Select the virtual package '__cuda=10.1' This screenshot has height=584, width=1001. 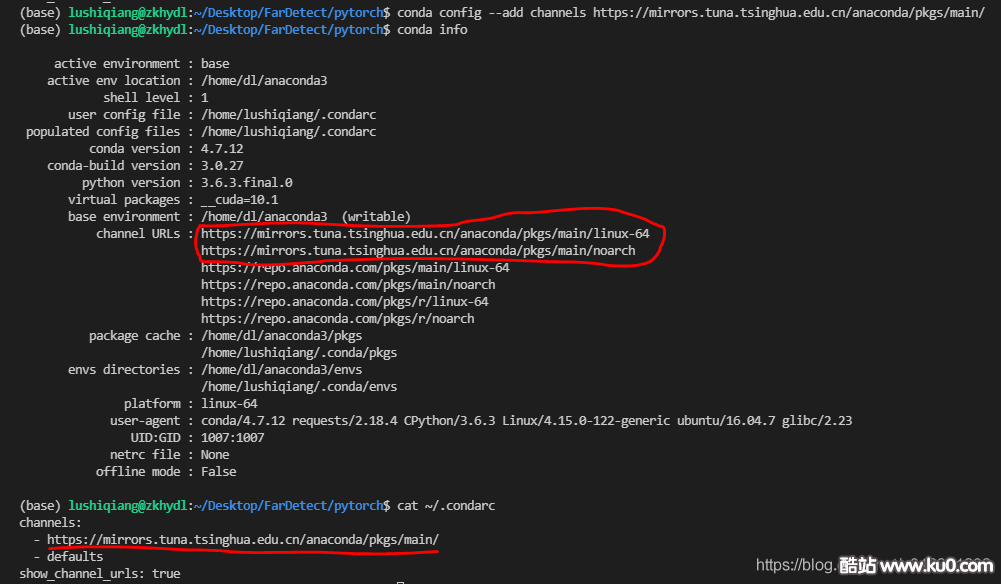click(240, 200)
